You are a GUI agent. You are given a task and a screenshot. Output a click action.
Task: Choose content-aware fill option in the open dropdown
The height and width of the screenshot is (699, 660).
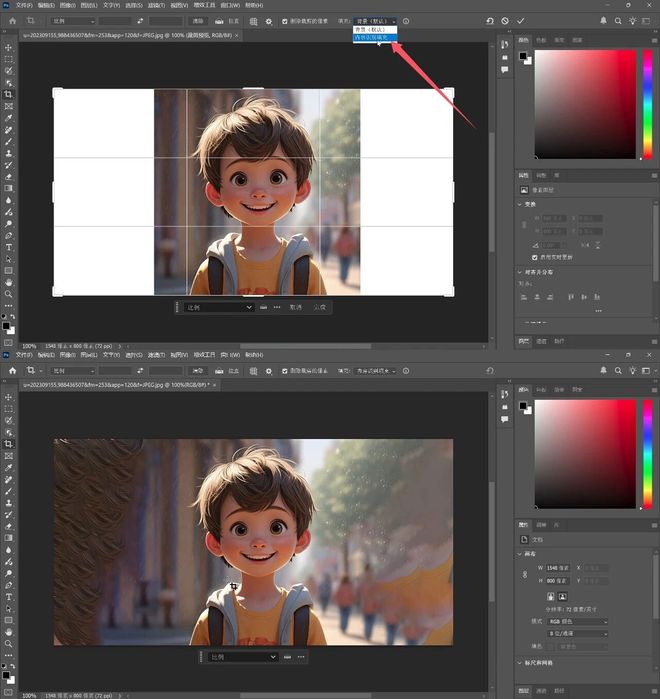tap(375, 37)
